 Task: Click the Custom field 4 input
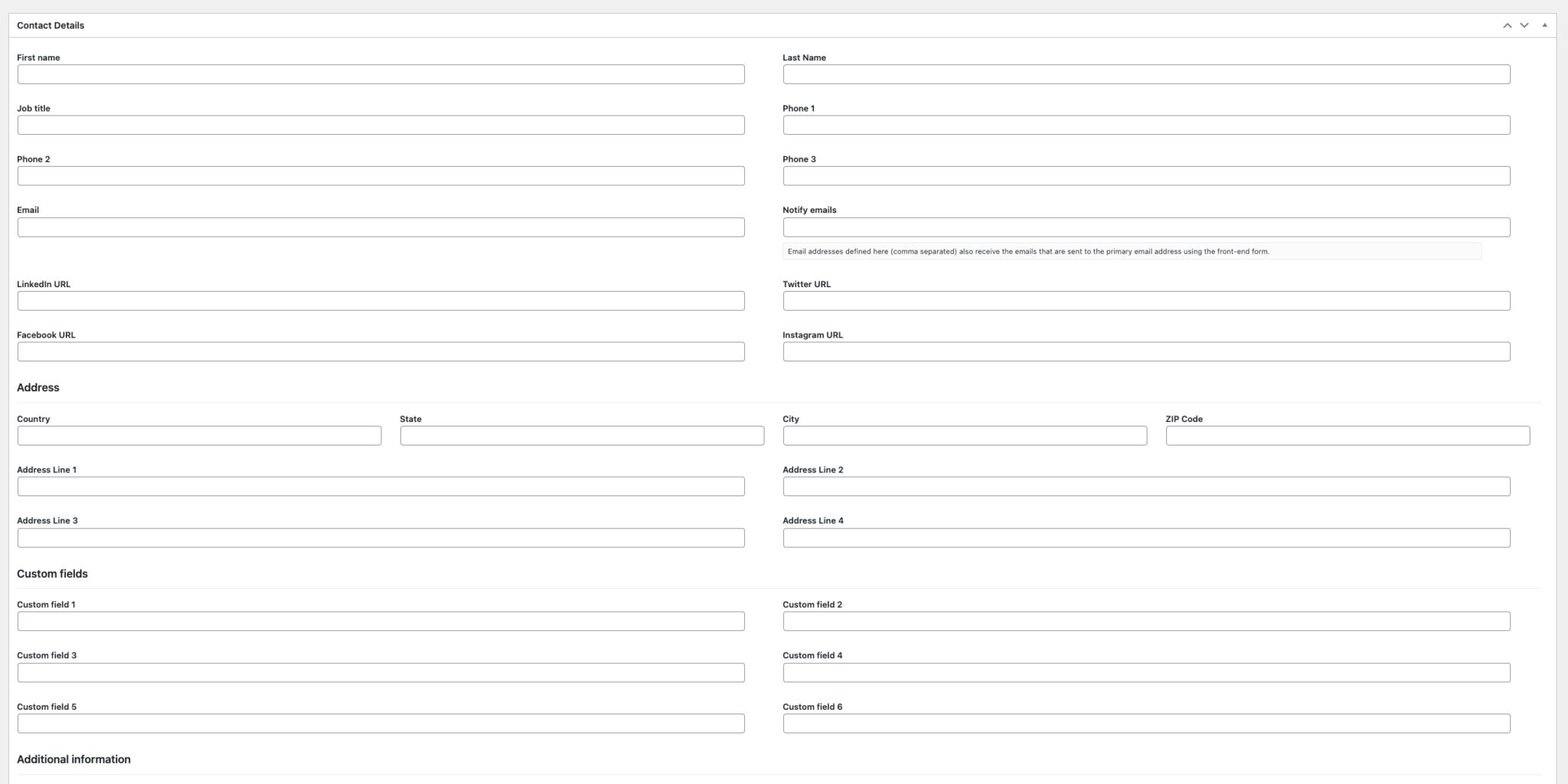point(1146,672)
